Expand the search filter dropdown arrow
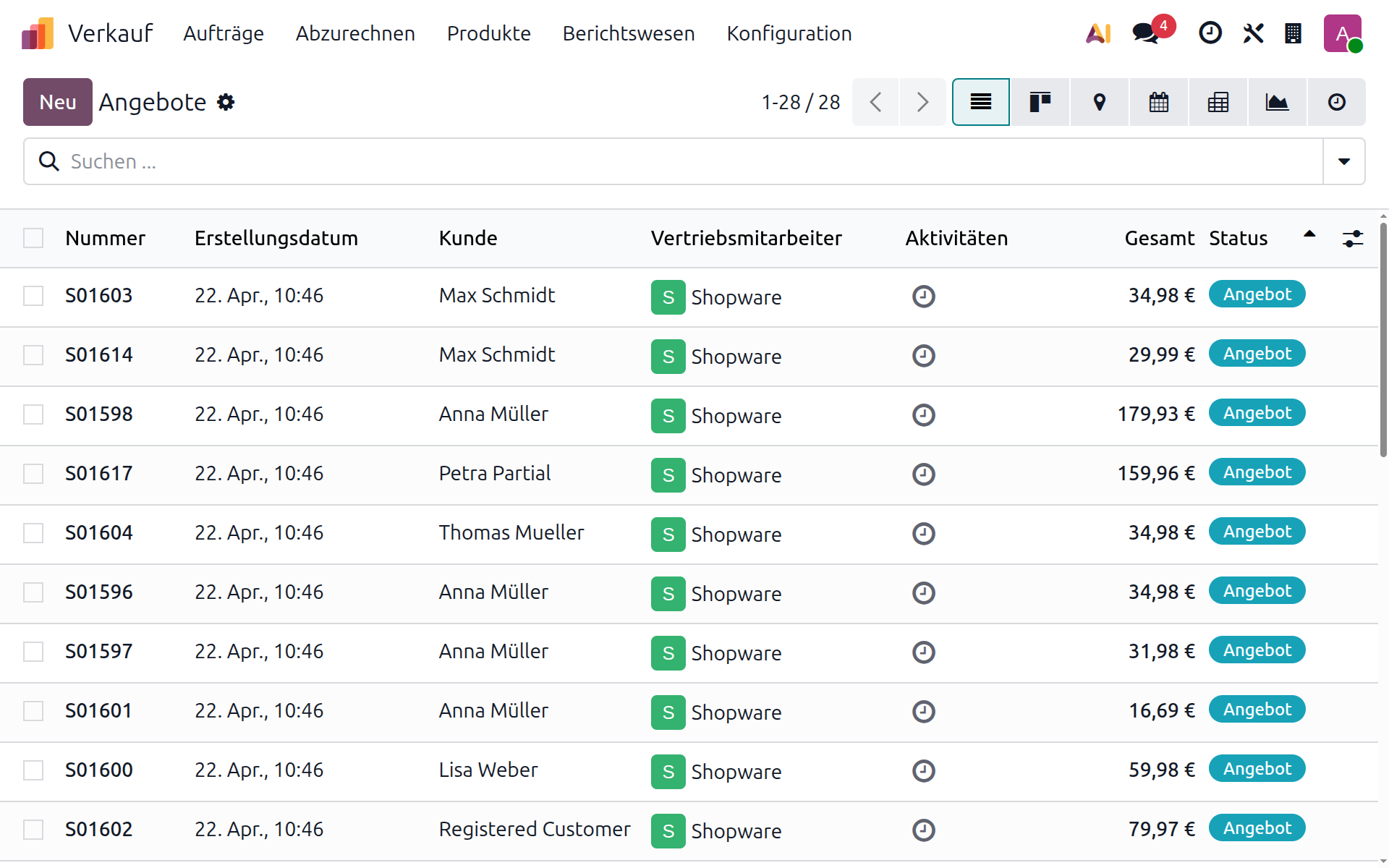 click(1344, 161)
